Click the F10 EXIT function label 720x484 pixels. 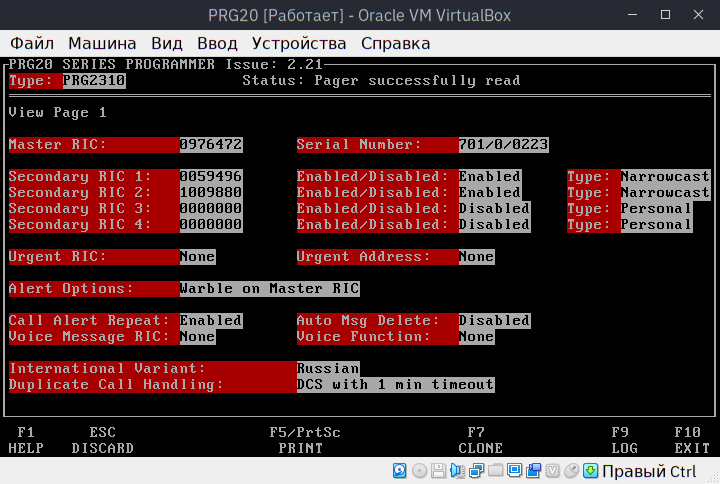coord(692,440)
